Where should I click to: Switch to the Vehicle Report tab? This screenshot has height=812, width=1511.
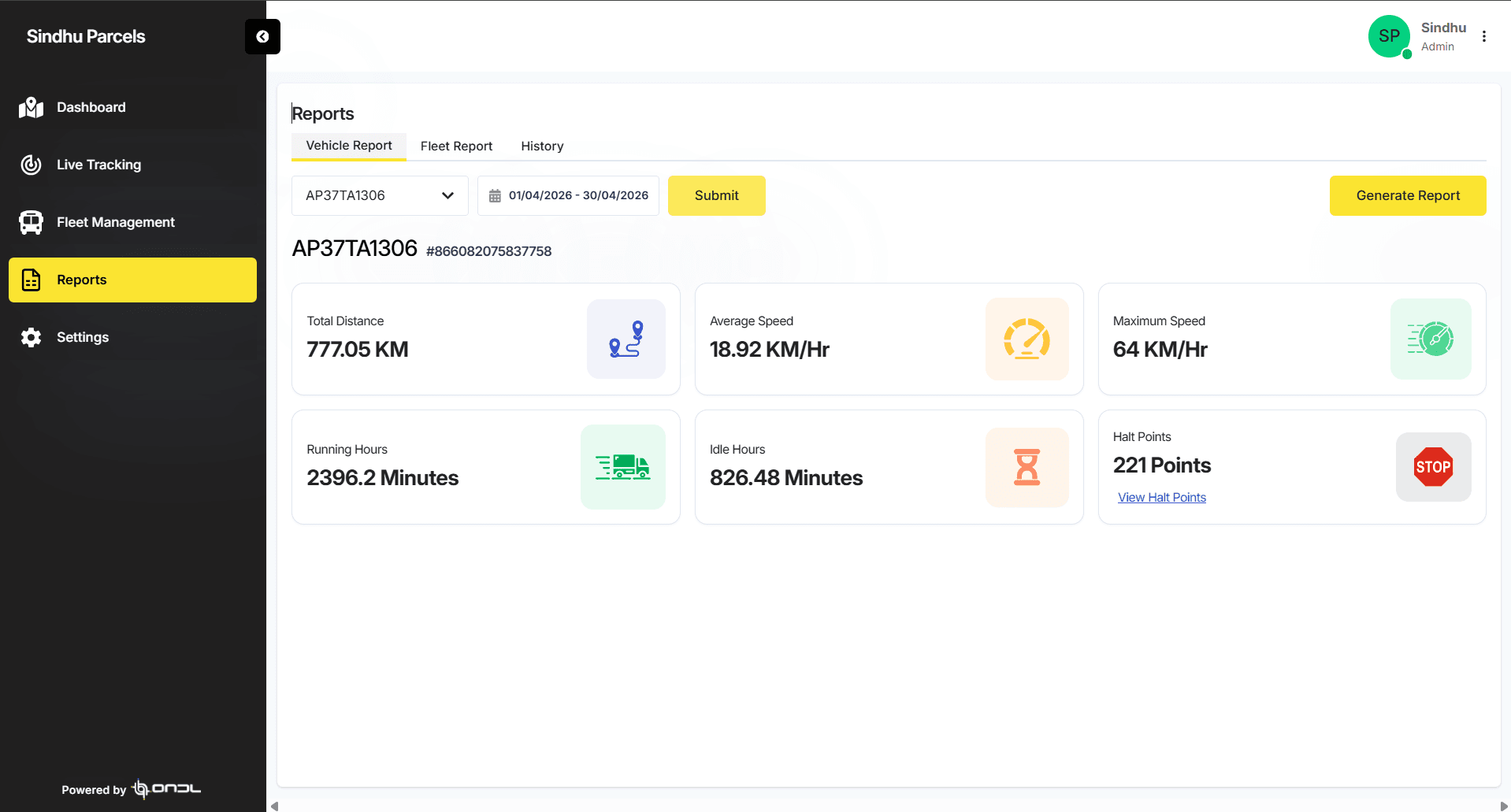349,146
